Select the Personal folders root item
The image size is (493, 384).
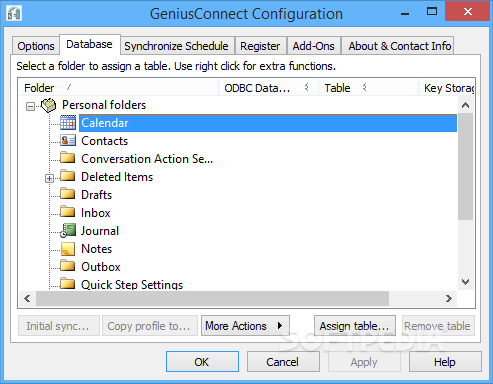[x=104, y=105]
